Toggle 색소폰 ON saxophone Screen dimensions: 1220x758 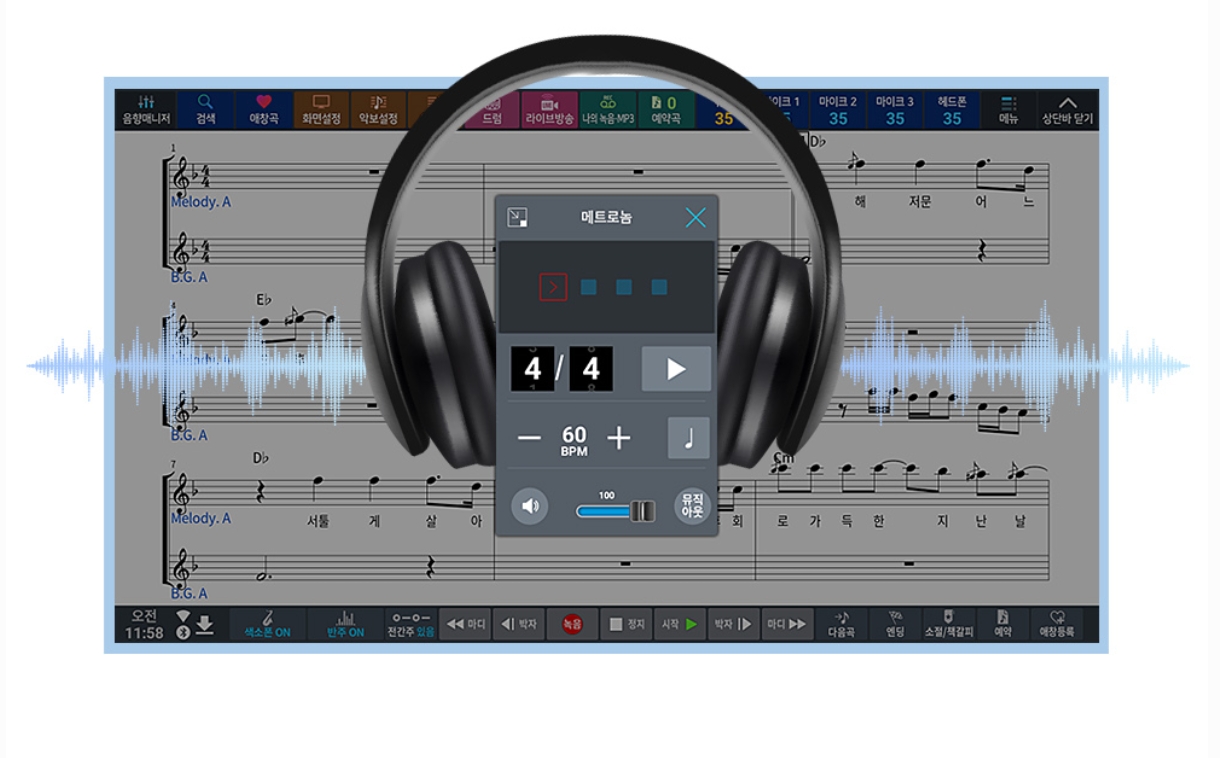point(268,624)
